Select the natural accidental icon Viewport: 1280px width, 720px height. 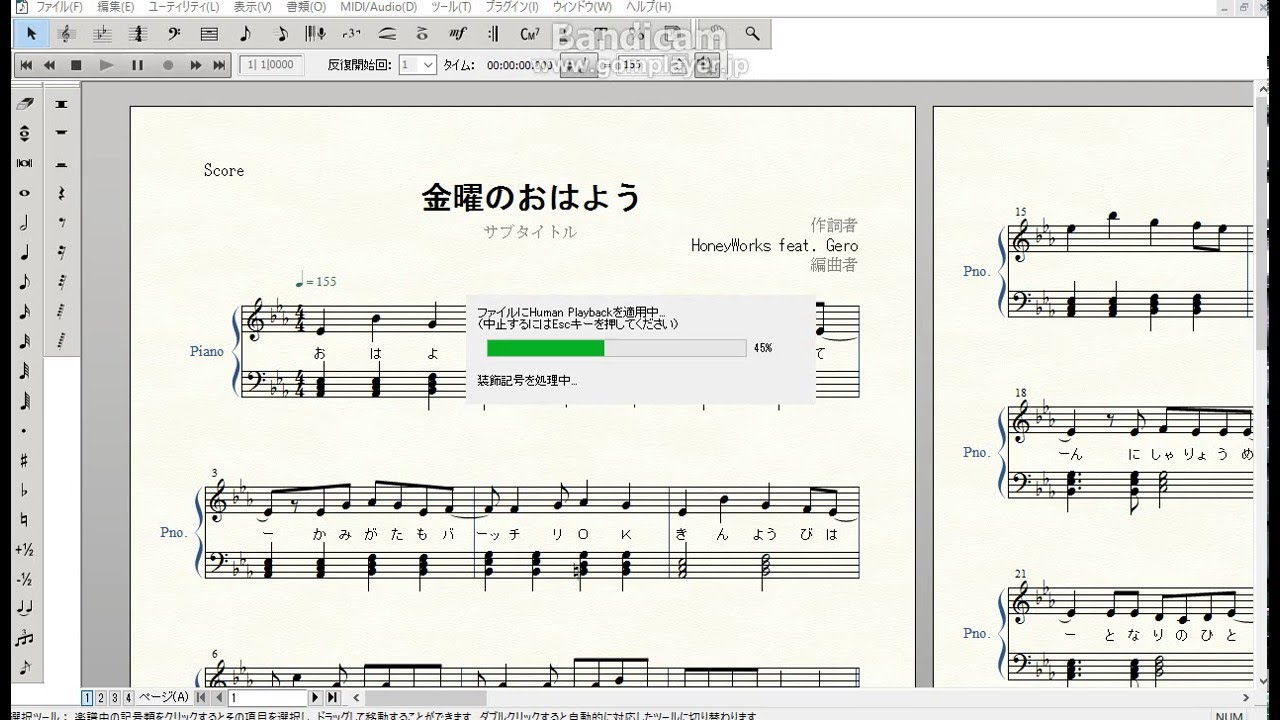(25, 520)
